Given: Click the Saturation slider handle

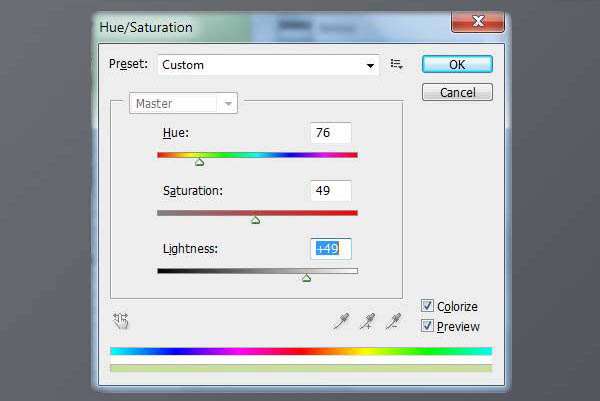Looking at the screenshot, I should pyautogui.click(x=255, y=219).
